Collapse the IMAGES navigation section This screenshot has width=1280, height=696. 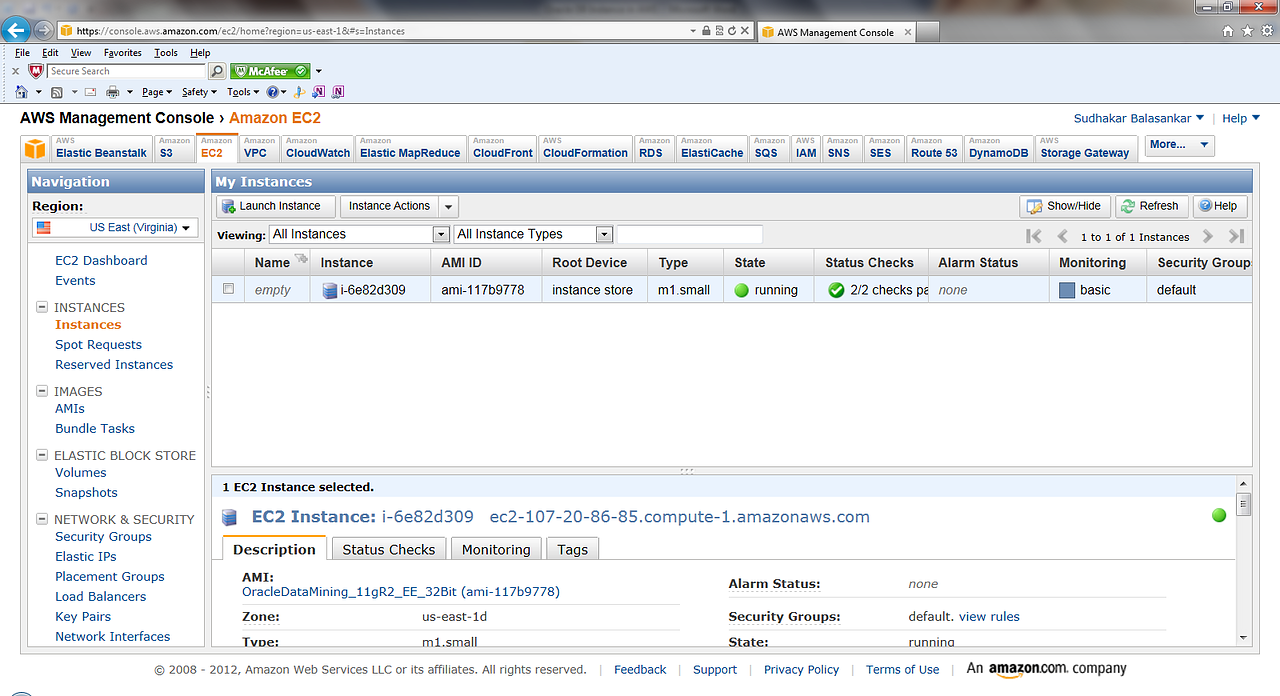pos(42,391)
